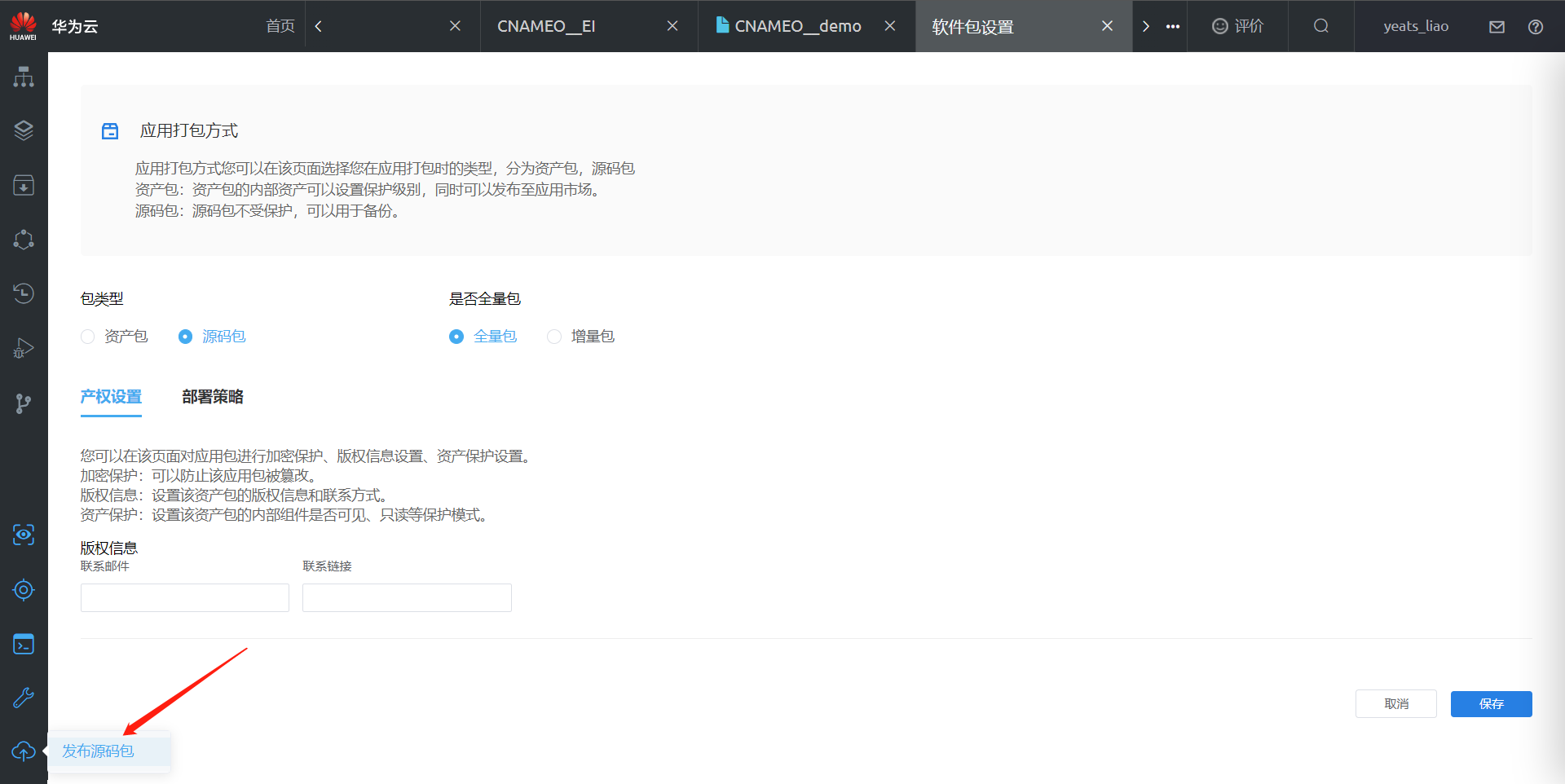Click the 评价 smiley feedback button
1565x784 pixels.
1237,26
